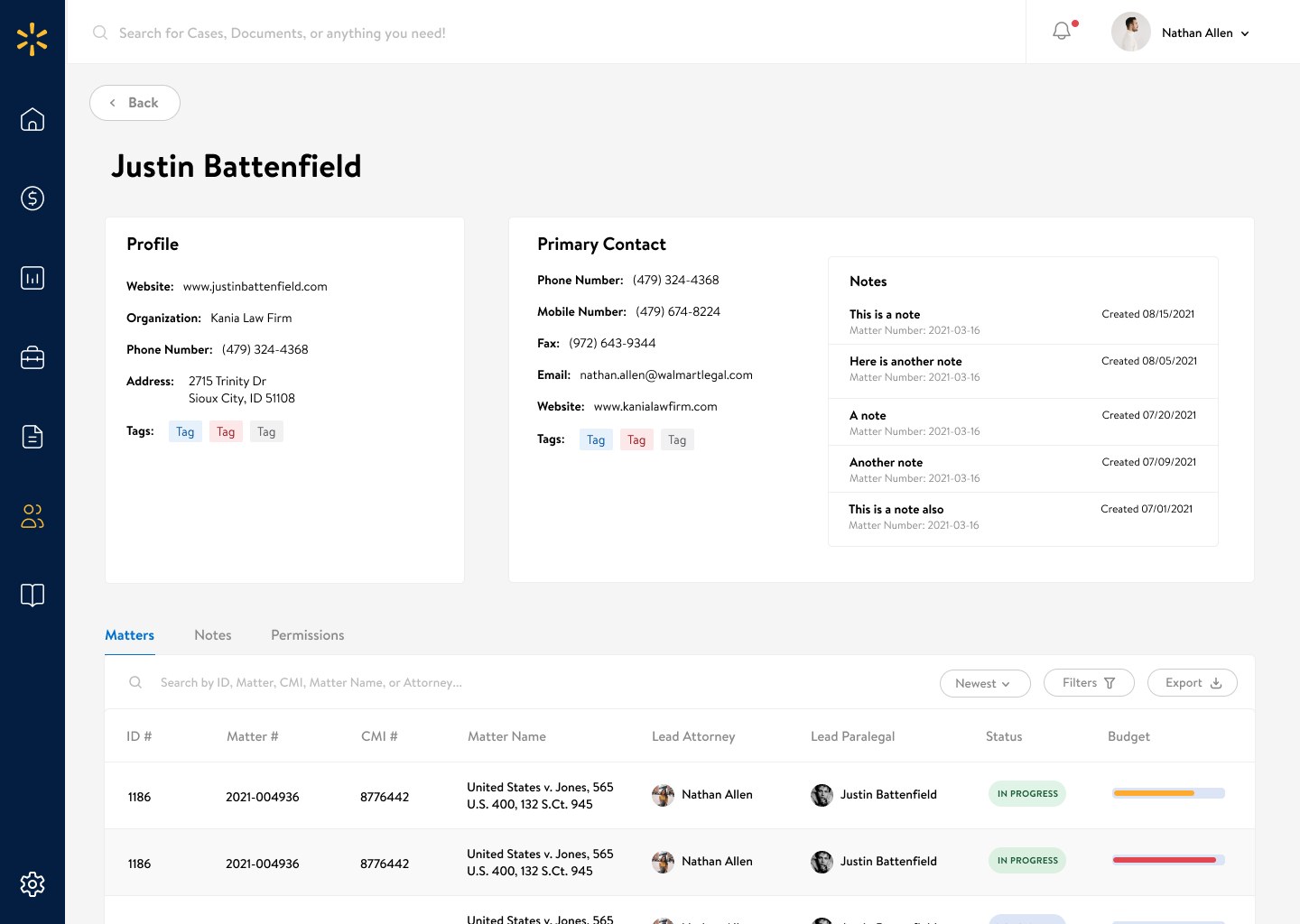Open the Filters panel for matters
Screen dimensions: 1300x924
1089,682
